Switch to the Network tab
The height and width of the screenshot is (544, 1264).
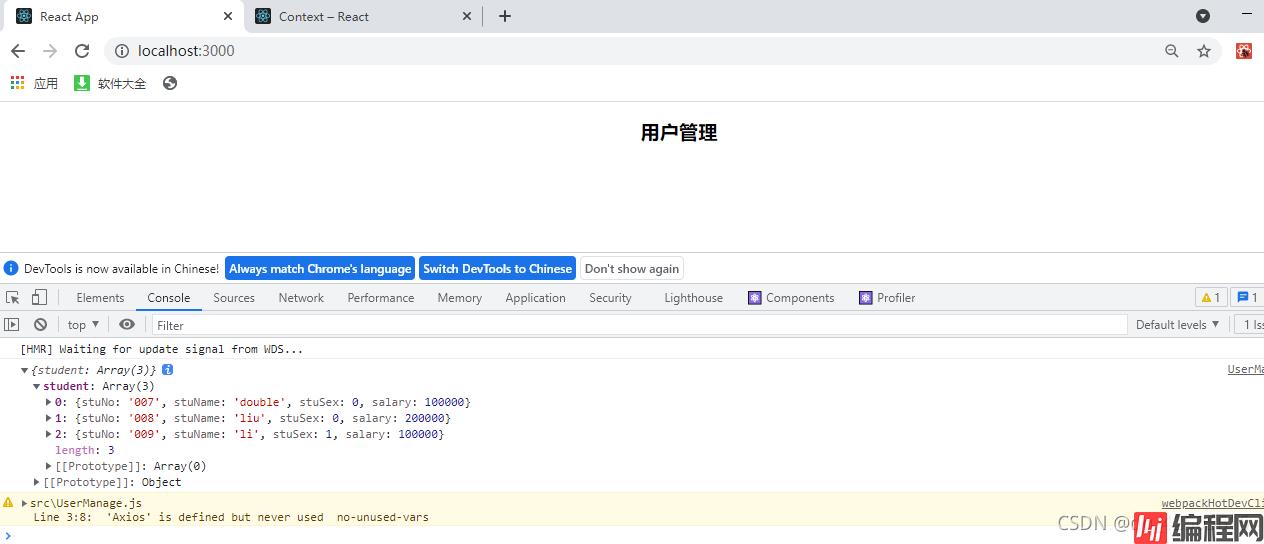tap(301, 298)
